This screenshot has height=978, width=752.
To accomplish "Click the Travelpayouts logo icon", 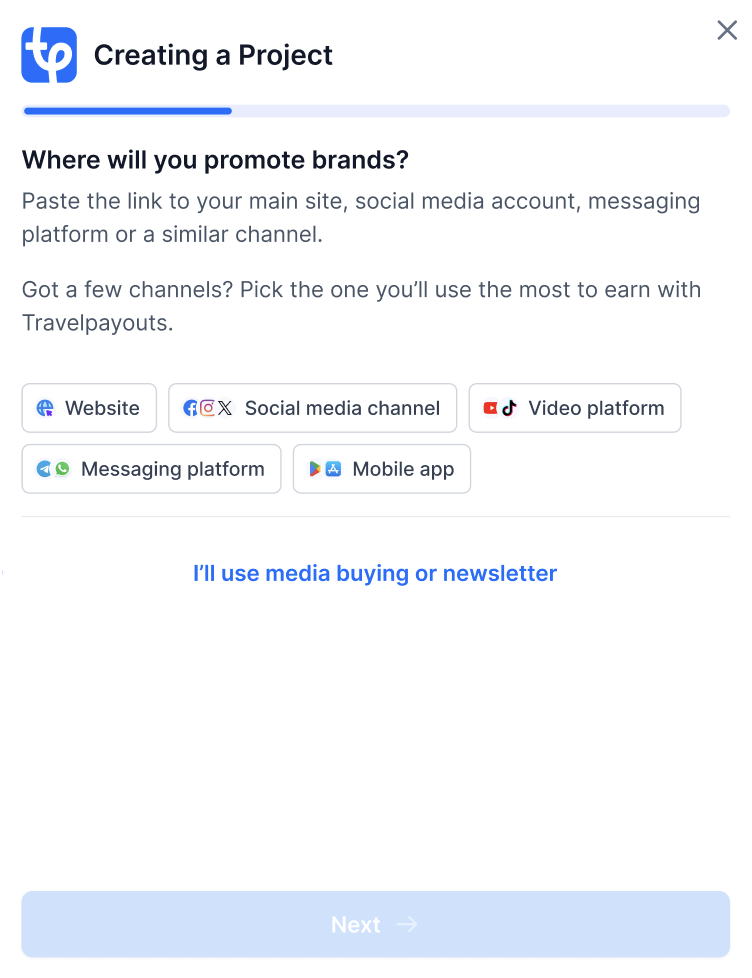I will (x=49, y=55).
